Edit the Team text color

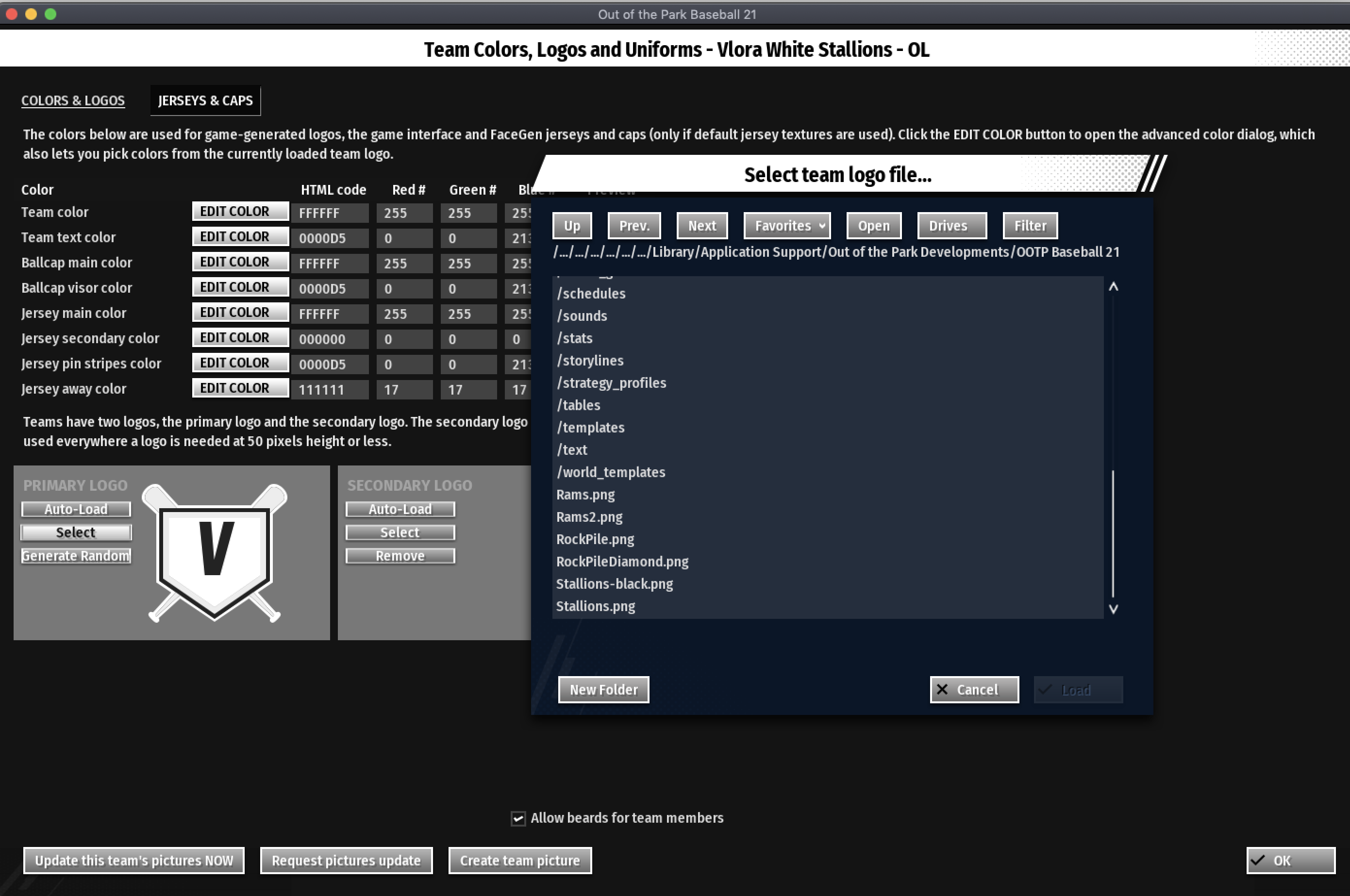click(x=239, y=236)
